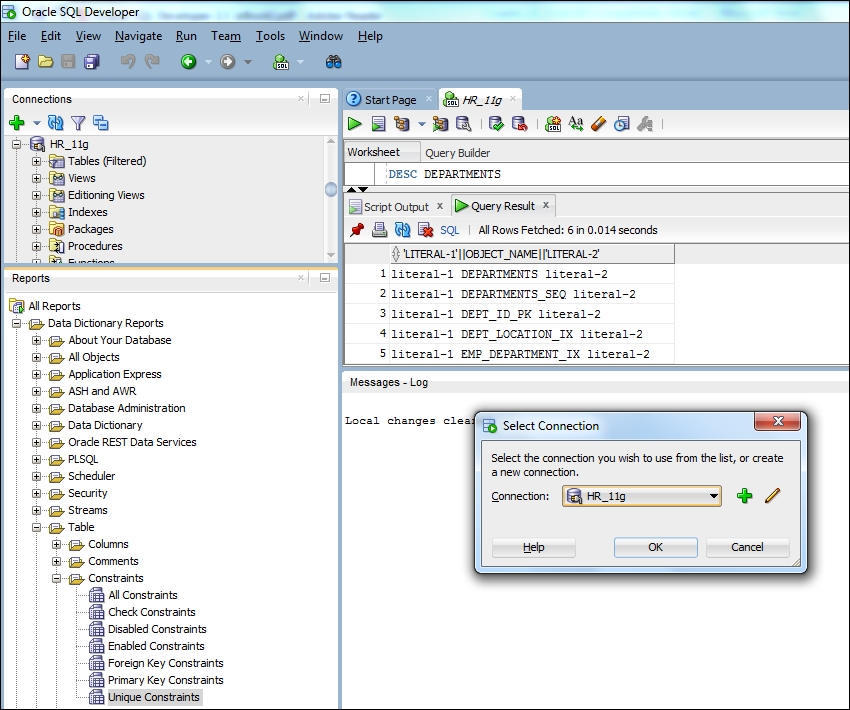Open SQL History clock icon

pyautogui.click(x=622, y=124)
